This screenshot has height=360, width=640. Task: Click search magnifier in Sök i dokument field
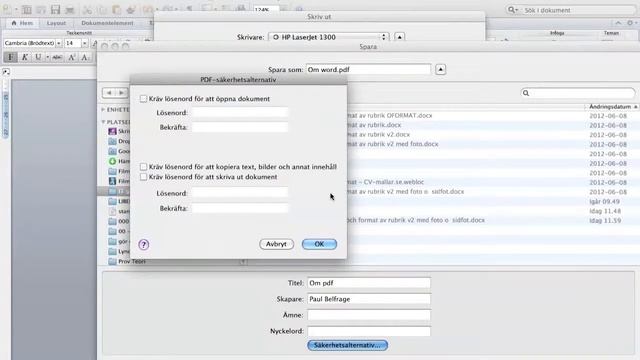point(512,10)
